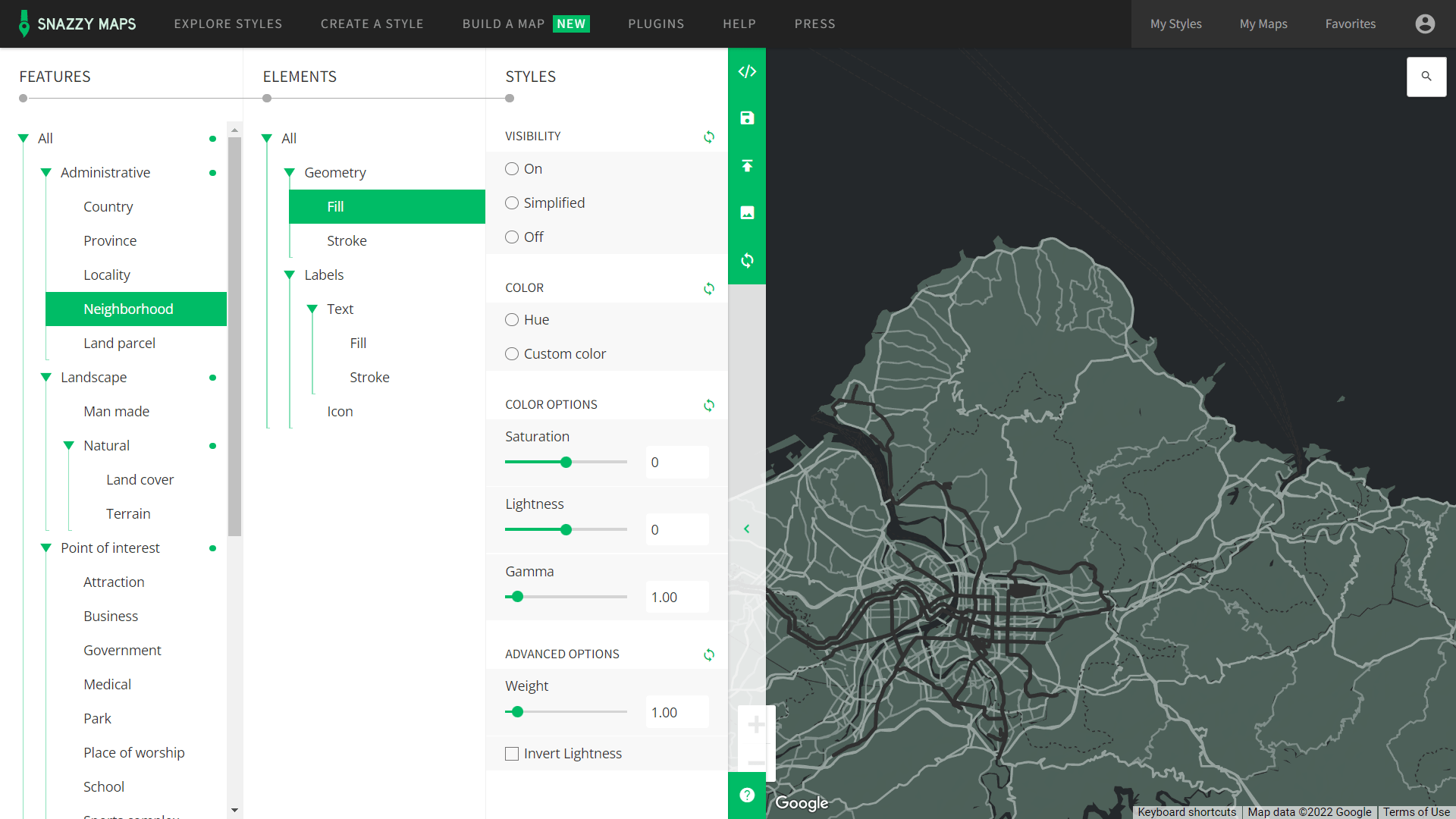This screenshot has height=819, width=1456.
Task: Zoom in on the map
Action: 756,725
